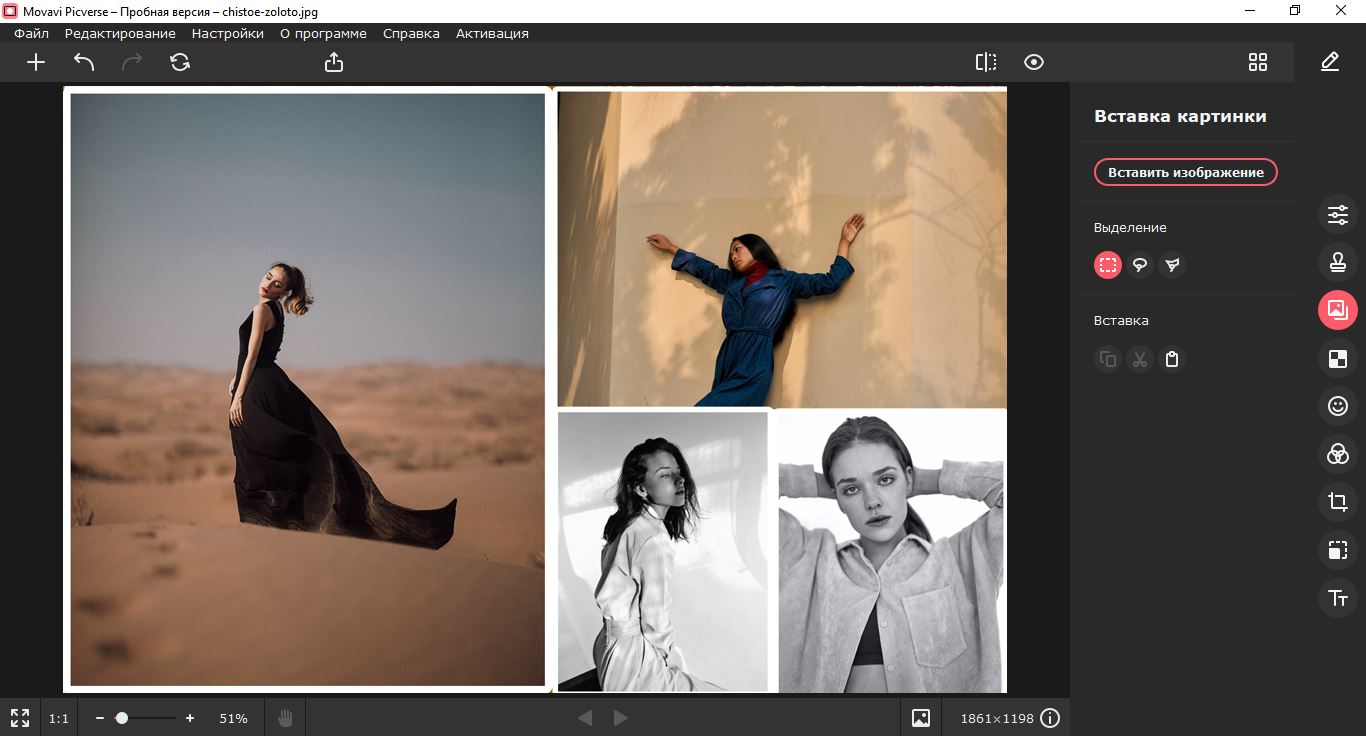The height and width of the screenshot is (736, 1366).
Task: Select the hand pan tool
Action: tap(285, 718)
